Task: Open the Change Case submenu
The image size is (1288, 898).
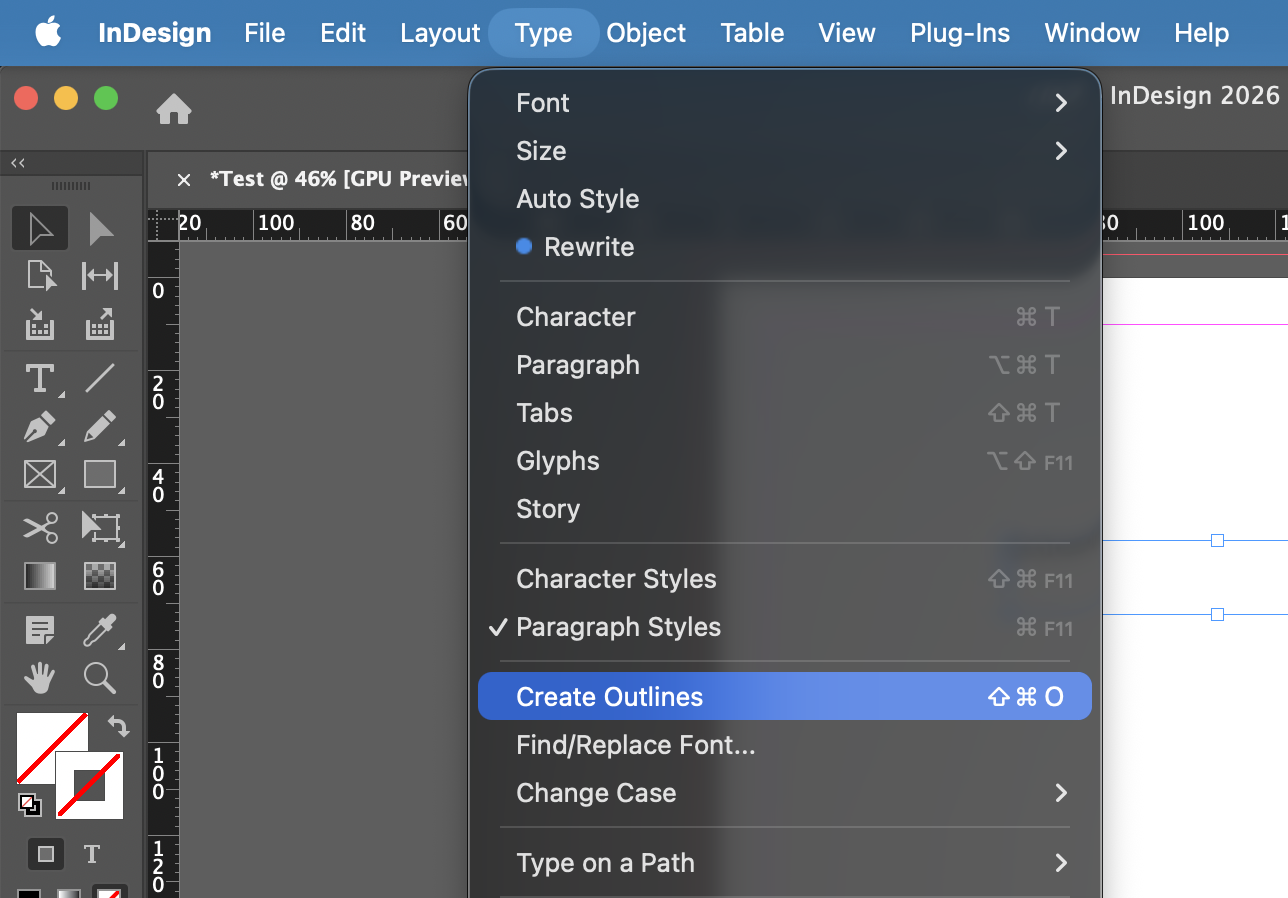Action: point(785,793)
